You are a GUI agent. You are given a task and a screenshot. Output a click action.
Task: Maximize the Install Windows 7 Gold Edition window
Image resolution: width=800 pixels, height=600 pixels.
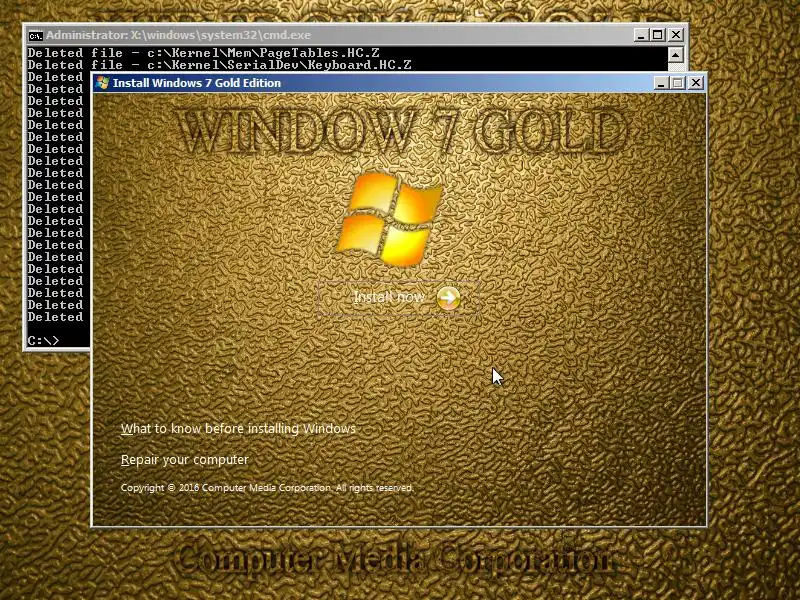(678, 83)
